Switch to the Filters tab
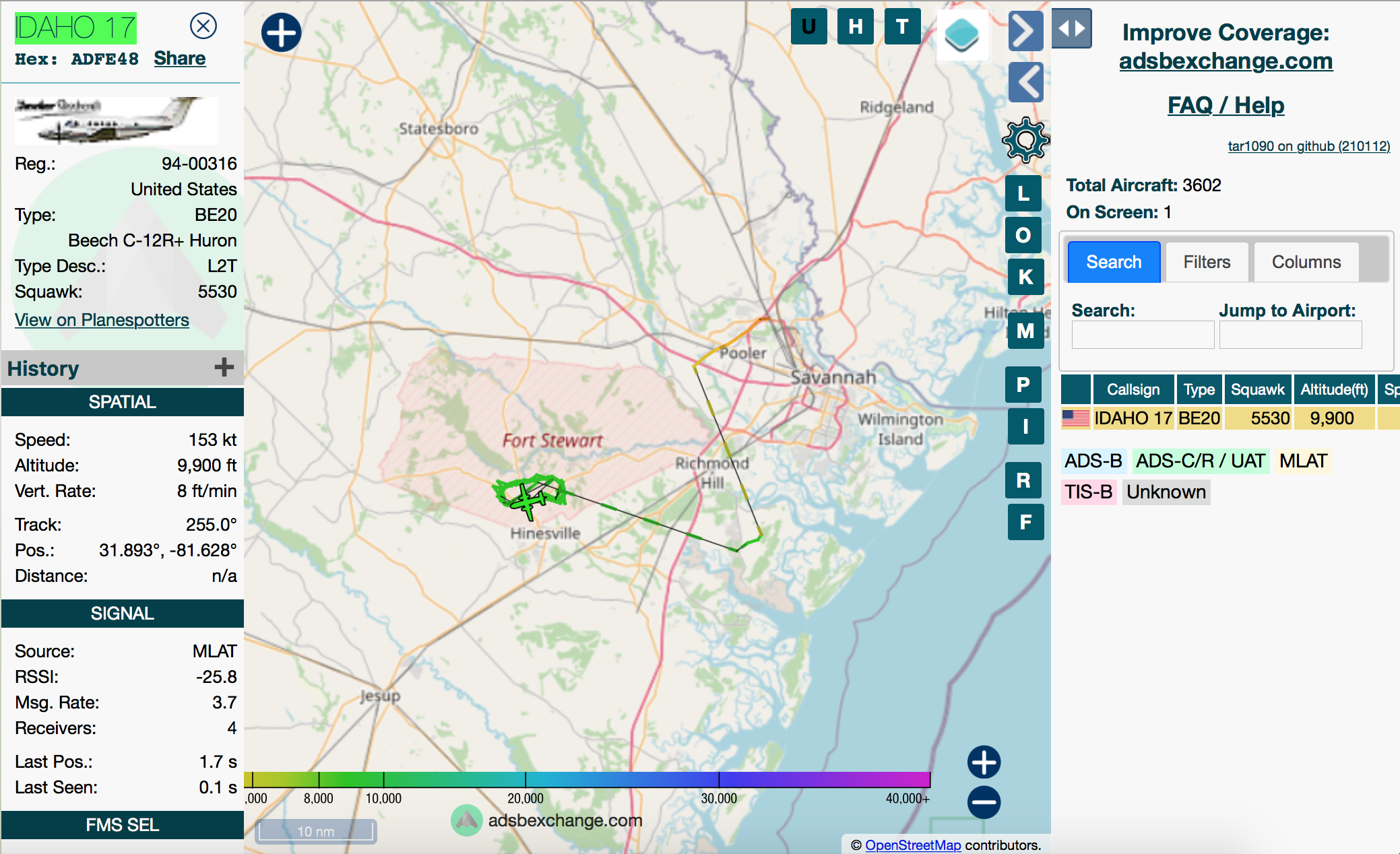The height and width of the screenshot is (854, 1400). tap(1207, 262)
